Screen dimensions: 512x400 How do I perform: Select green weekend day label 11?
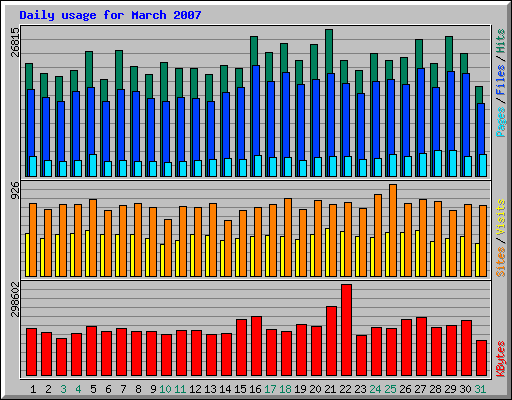[x=180, y=389]
